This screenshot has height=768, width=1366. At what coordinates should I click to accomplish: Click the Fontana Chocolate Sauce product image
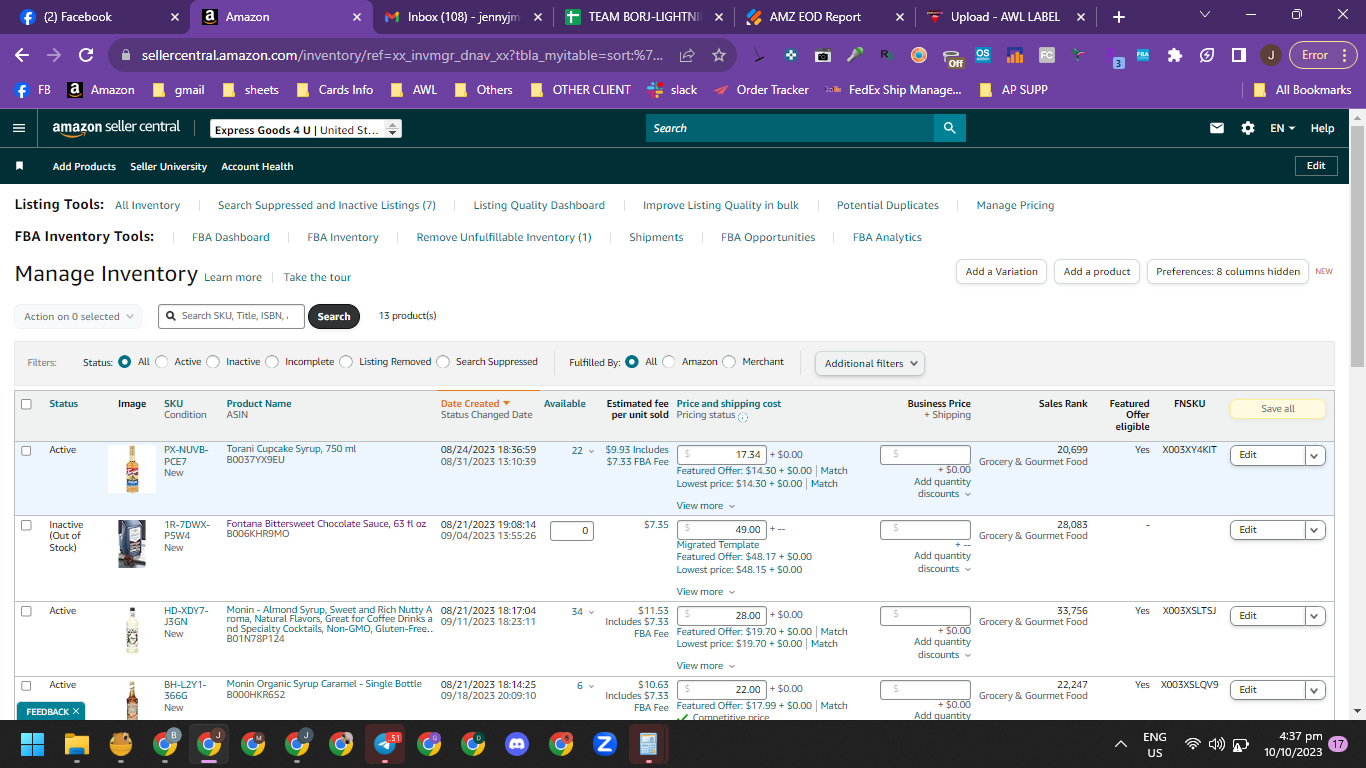pos(132,544)
